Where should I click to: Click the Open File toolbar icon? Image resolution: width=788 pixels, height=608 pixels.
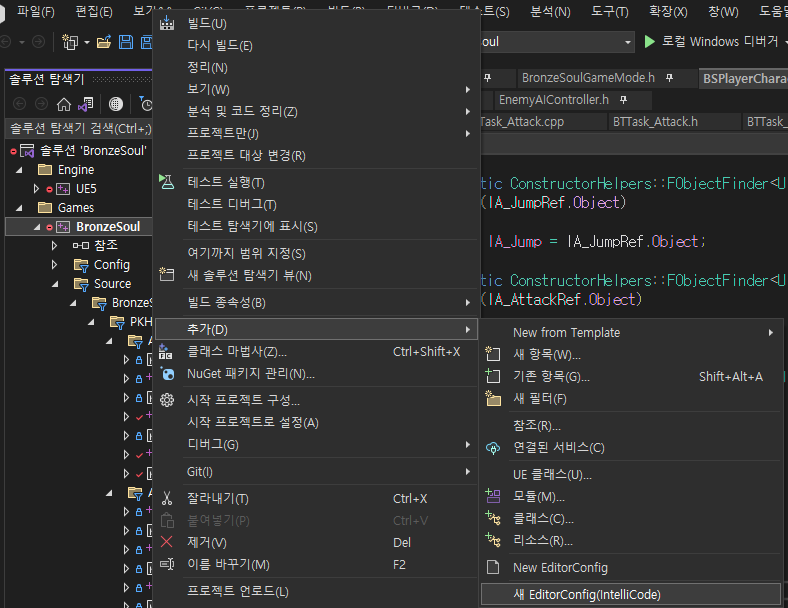[104, 42]
